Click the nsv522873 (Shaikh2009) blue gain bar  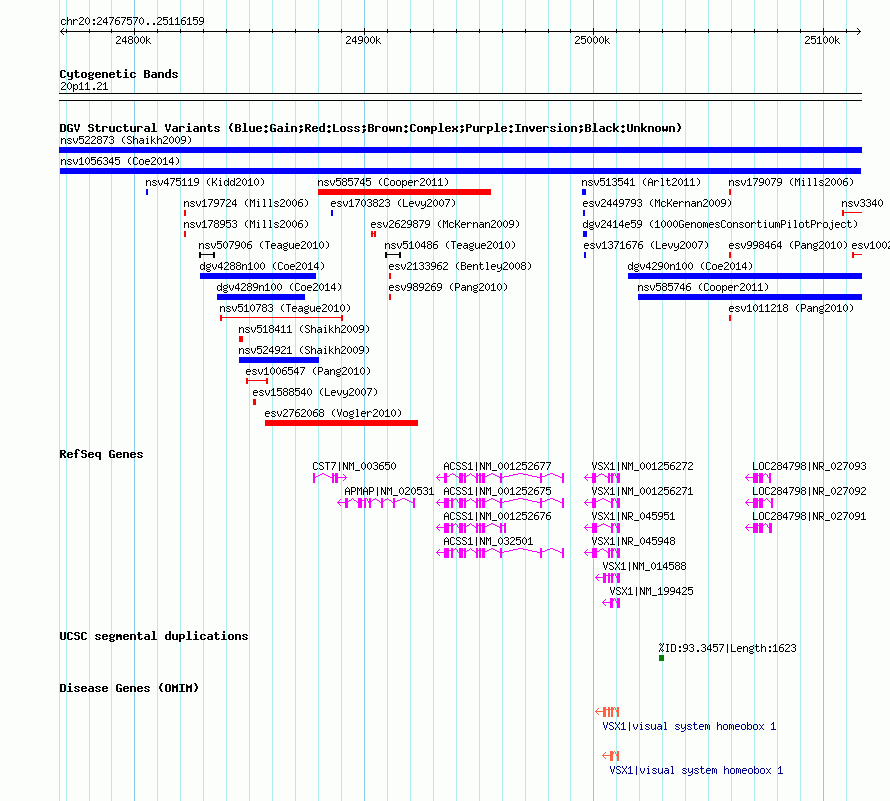460,150
